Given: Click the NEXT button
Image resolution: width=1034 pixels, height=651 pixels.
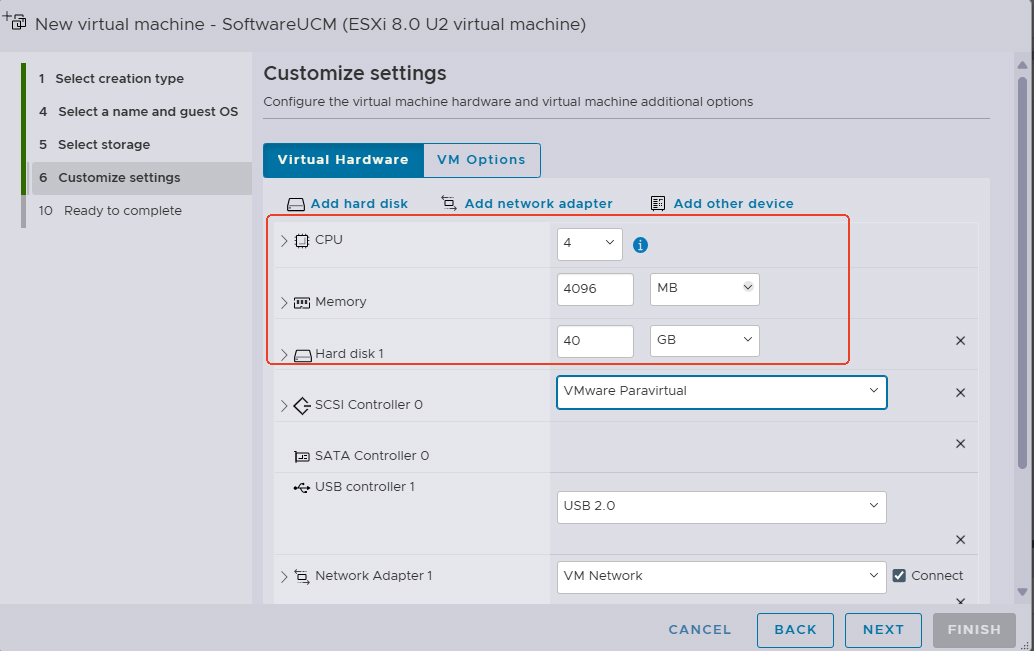Looking at the screenshot, I should click(x=883, y=630).
